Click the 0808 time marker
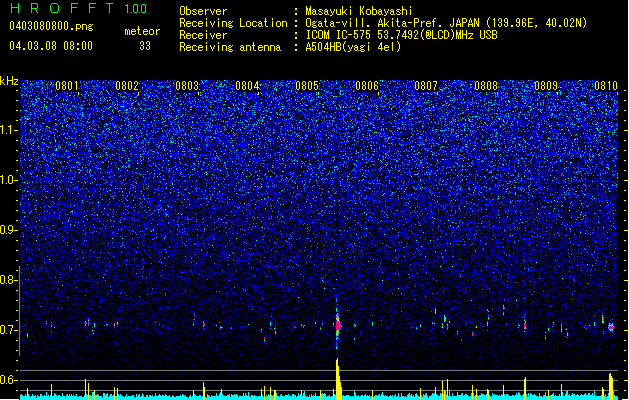 [x=486, y=86]
